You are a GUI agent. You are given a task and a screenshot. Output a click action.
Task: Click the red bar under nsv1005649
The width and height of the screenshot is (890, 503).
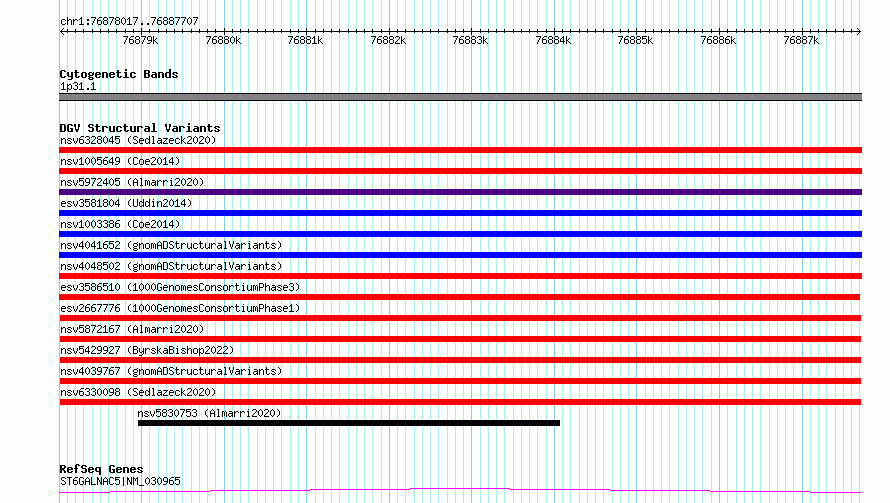tap(460, 171)
